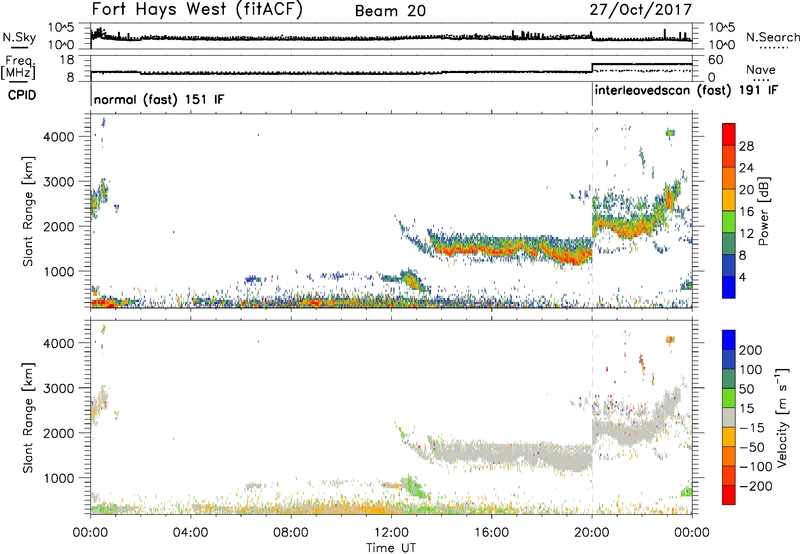Click the '28' label on Power colorbar

coord(746,146)
